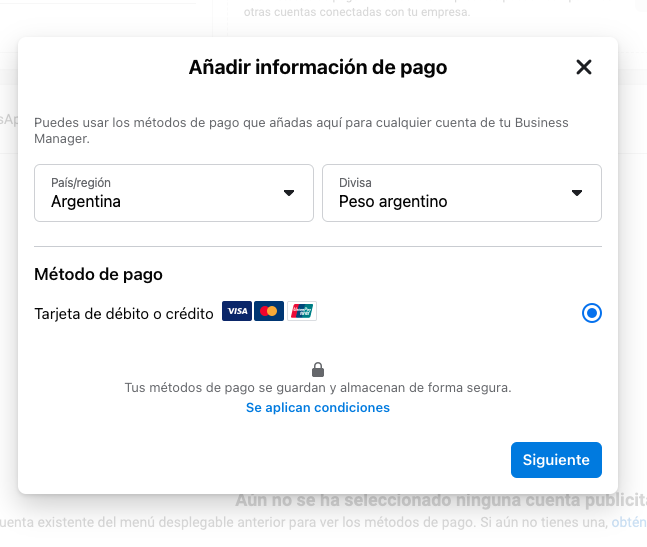The width and height of the screenshot is (647, 547).
Task: Click the arrow next to Peso argentino
Action: click(x=577, y=193)
